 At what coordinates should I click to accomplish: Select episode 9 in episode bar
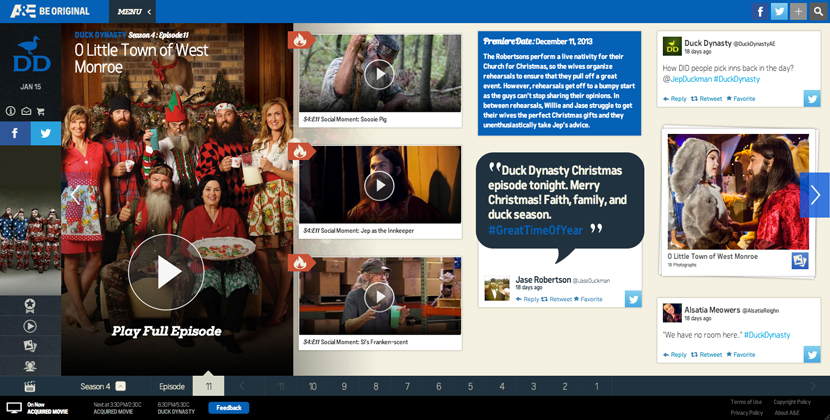pyautogui.click(x=344, y=386)
